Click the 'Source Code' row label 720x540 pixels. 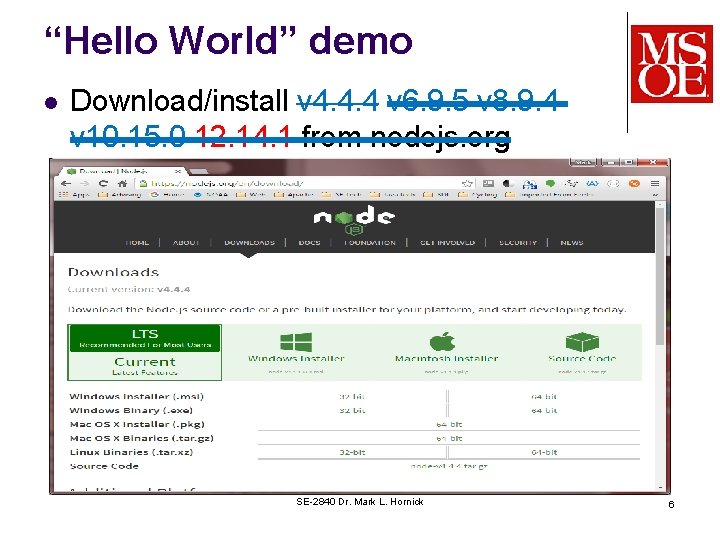[x=104, y=466]
